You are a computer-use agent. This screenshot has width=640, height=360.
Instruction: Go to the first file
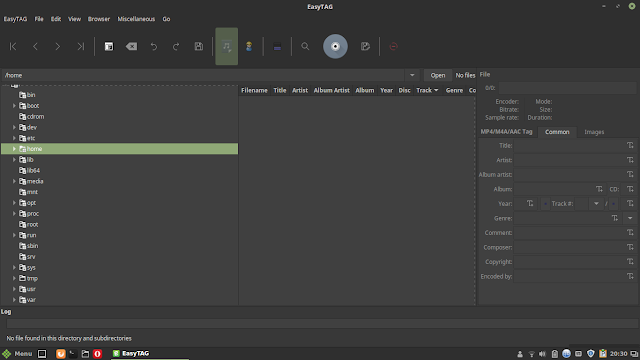[13, 47]
